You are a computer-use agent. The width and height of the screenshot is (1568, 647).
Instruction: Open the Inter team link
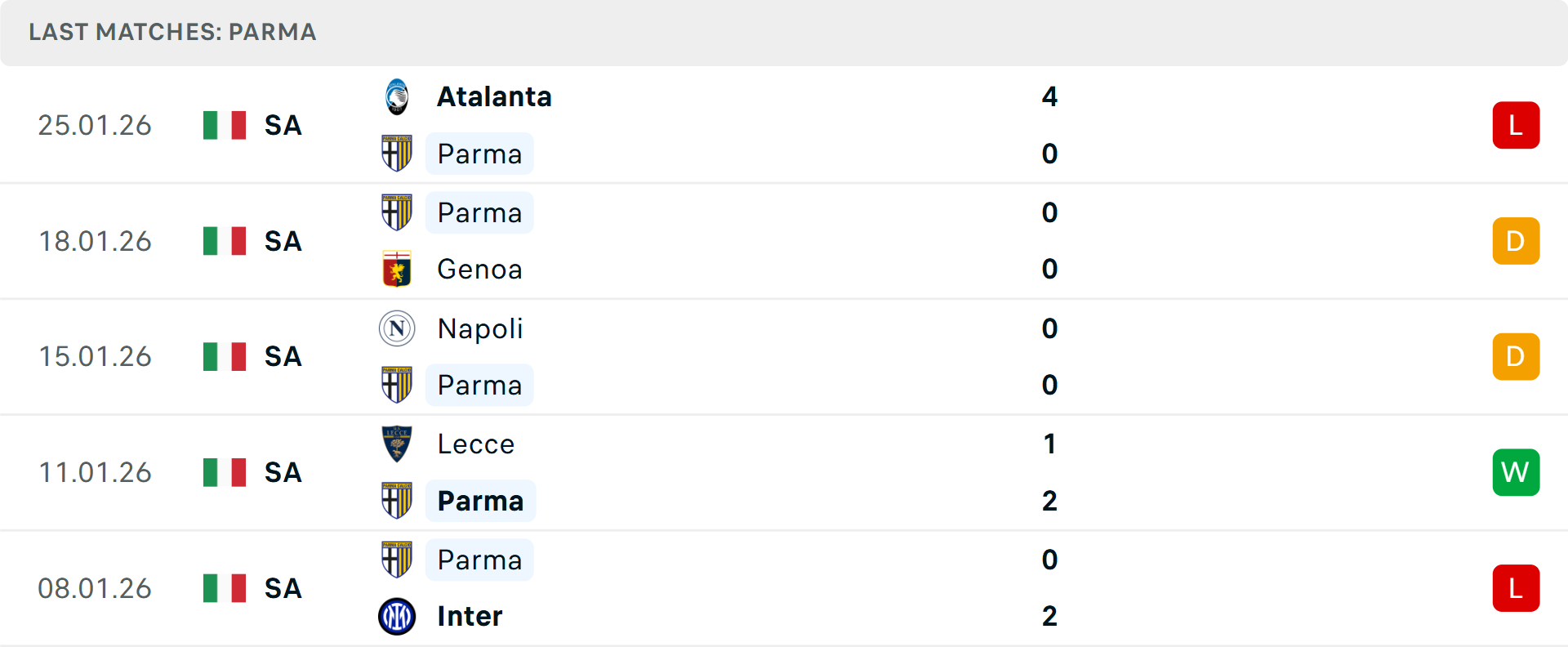[x=470, y=616]
